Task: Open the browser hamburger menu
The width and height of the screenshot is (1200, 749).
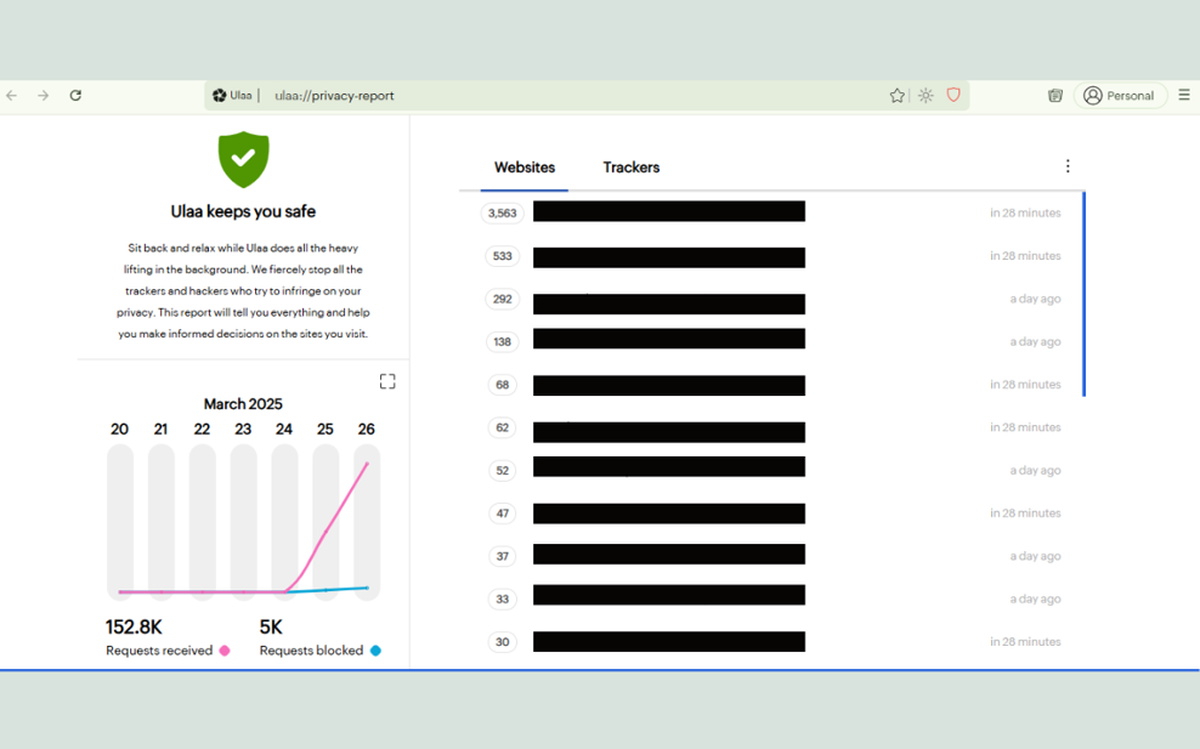Action: [1185, 96]
